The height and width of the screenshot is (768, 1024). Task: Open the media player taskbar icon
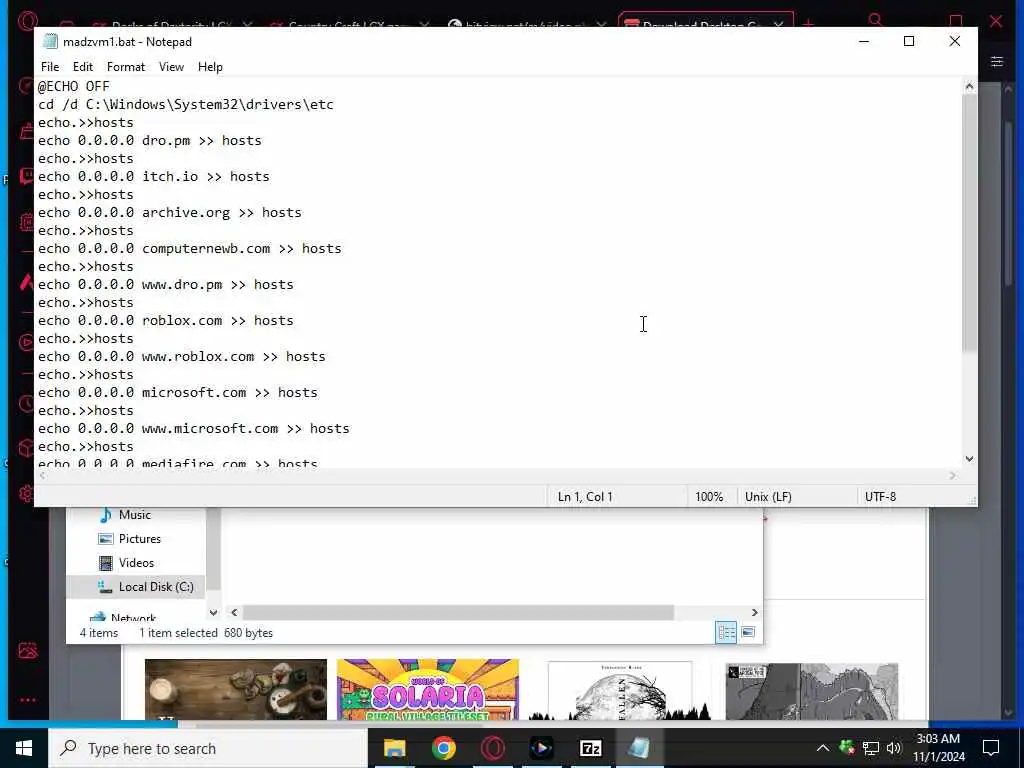pos(541,748)
